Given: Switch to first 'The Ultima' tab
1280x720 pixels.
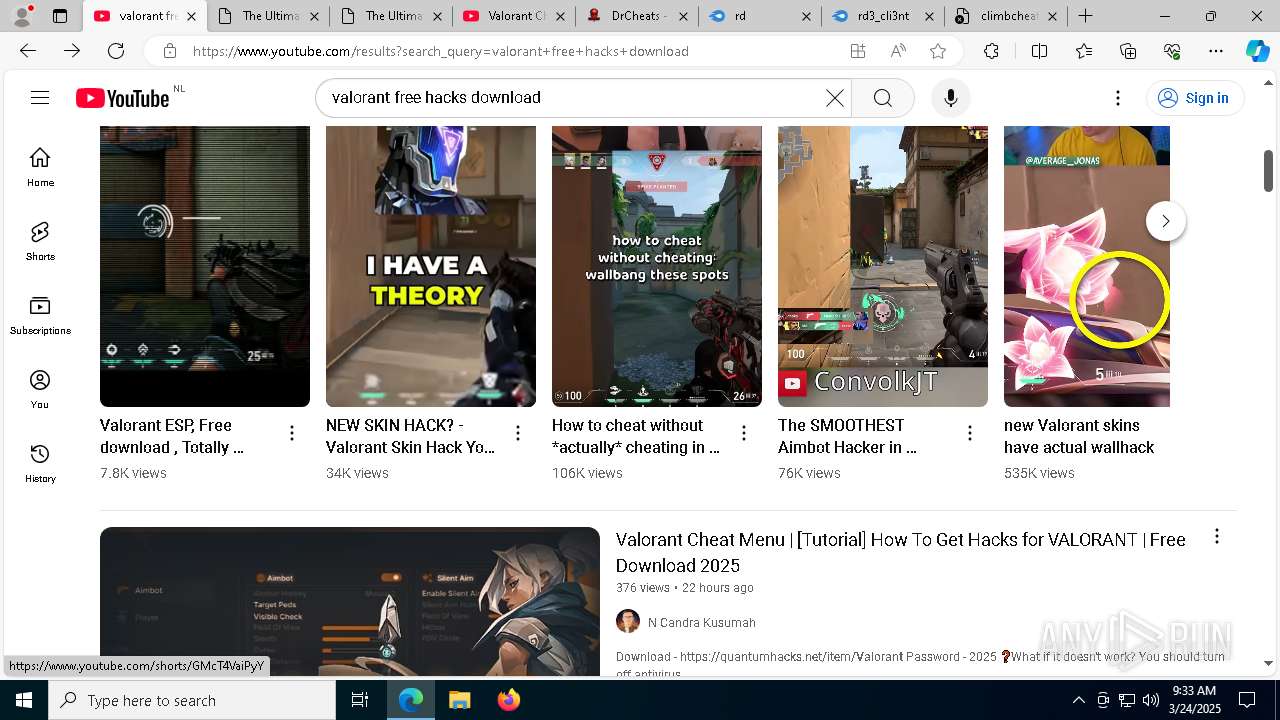Looking at the screenshot, I should point(268,16).
